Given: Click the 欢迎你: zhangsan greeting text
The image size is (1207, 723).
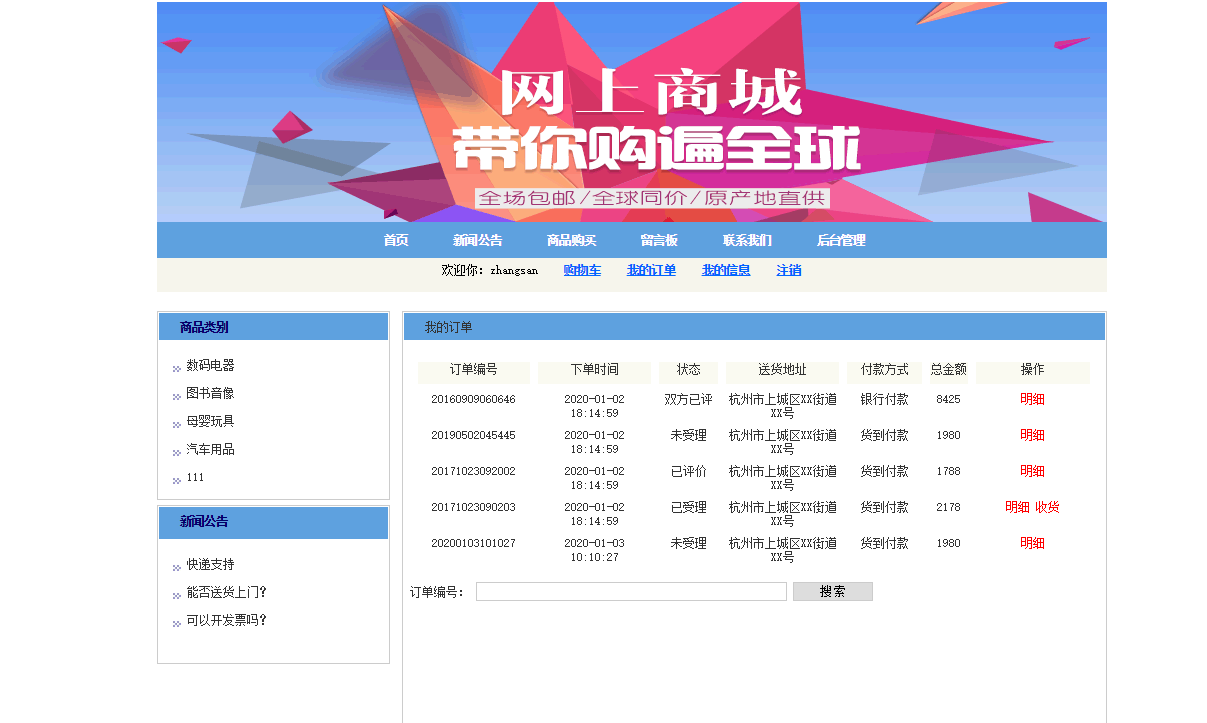Looking at the screenshot, I should pos(489,270).
